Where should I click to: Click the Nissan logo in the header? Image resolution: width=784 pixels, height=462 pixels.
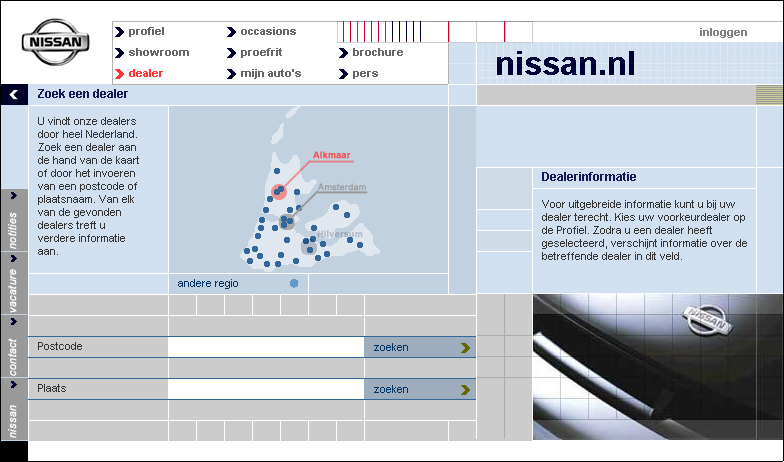[56, 42]
